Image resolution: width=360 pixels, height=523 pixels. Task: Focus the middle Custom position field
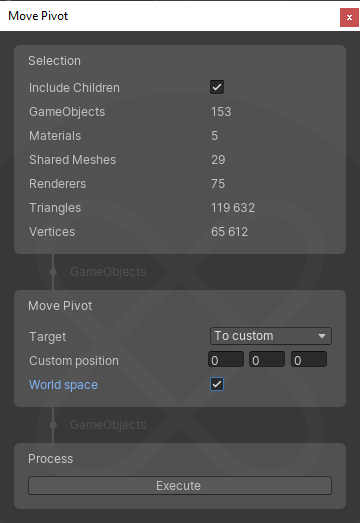point(267,359)
